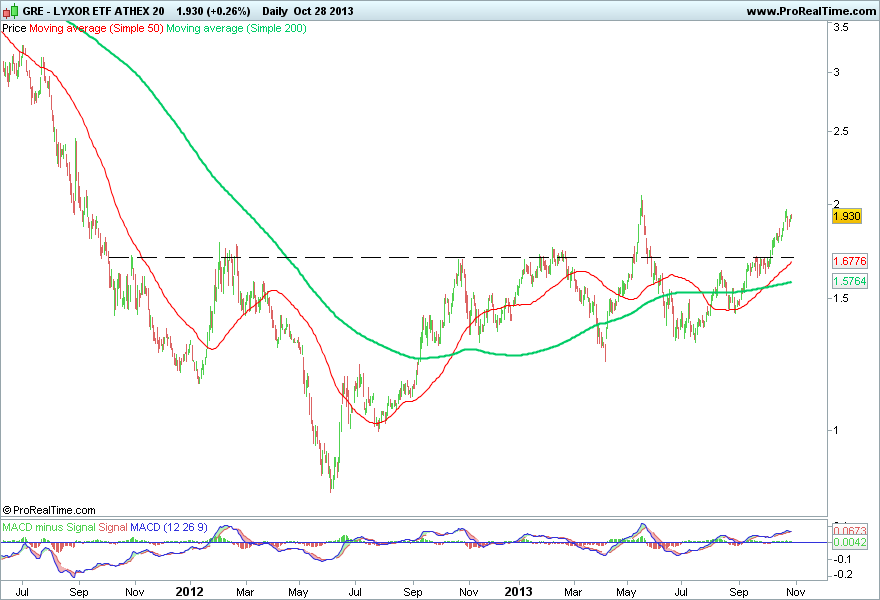Click the ProRealTime.com copyright text
Screen dimensions: 880x600
coord(49,510)
